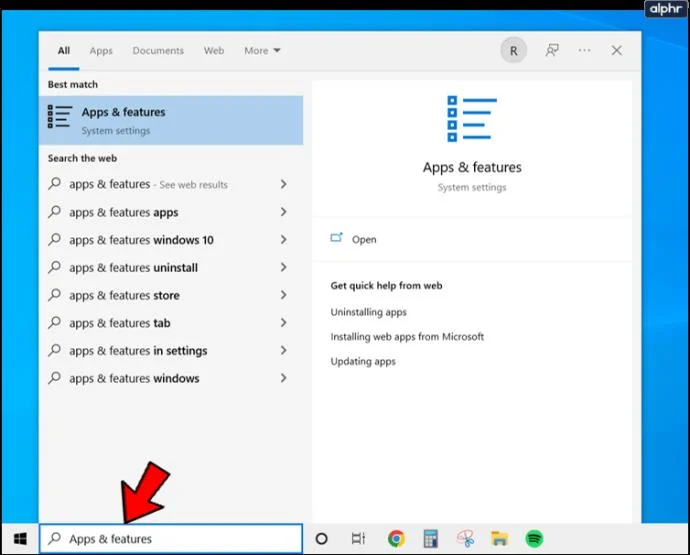Viewport: 690px width, 555px height.
Task: Expand arrow for 'apps & features tab'
Action: [284, 323]
